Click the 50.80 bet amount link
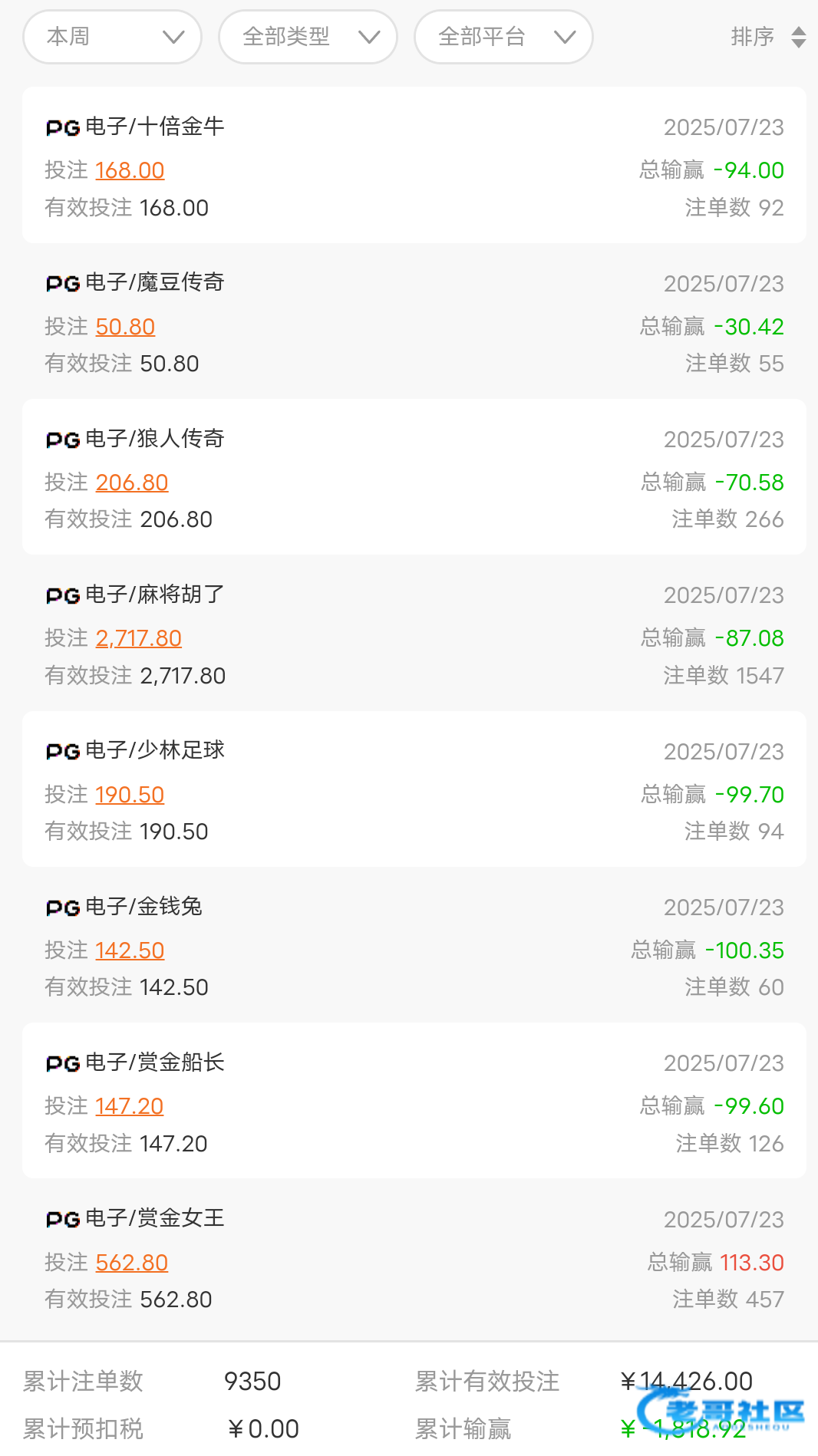Image resolution: width=818 pixels, height=1456 pixels. click(125, 327)
